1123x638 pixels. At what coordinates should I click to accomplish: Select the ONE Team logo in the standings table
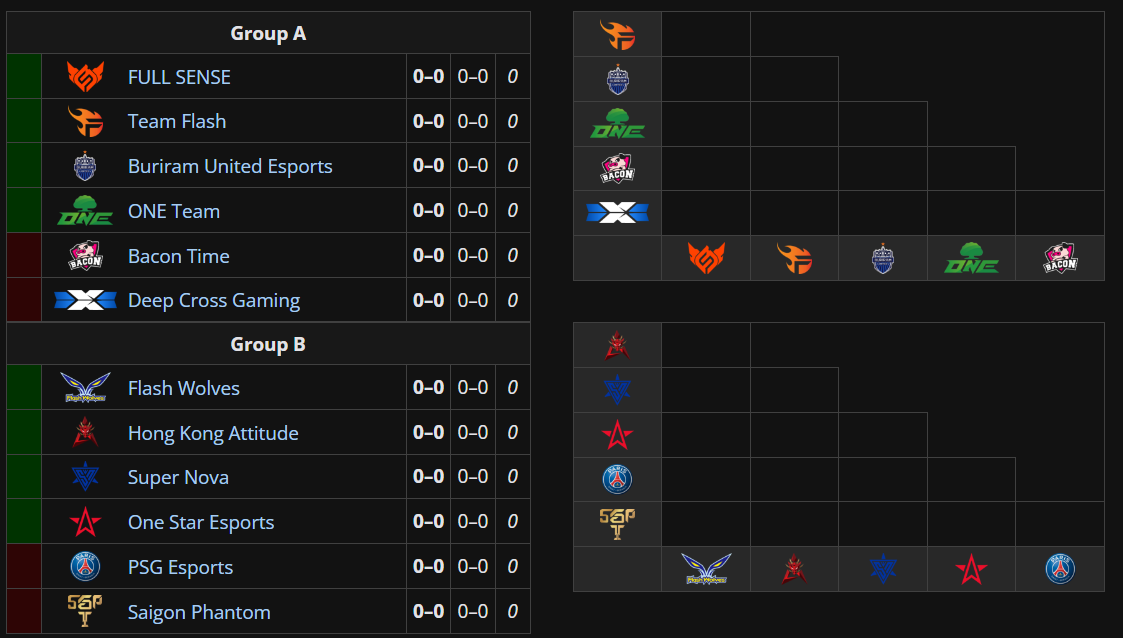click(x=85, y=211)
